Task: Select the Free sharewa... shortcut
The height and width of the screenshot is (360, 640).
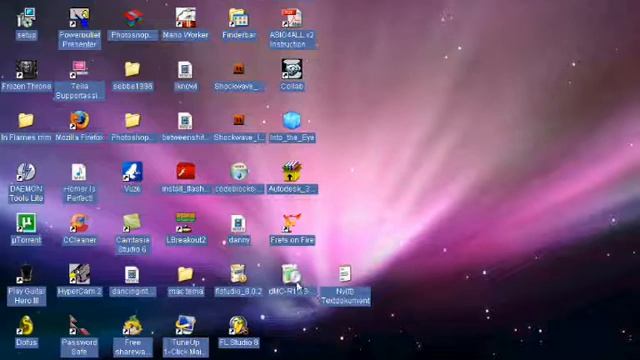Action: click(133, 326)
